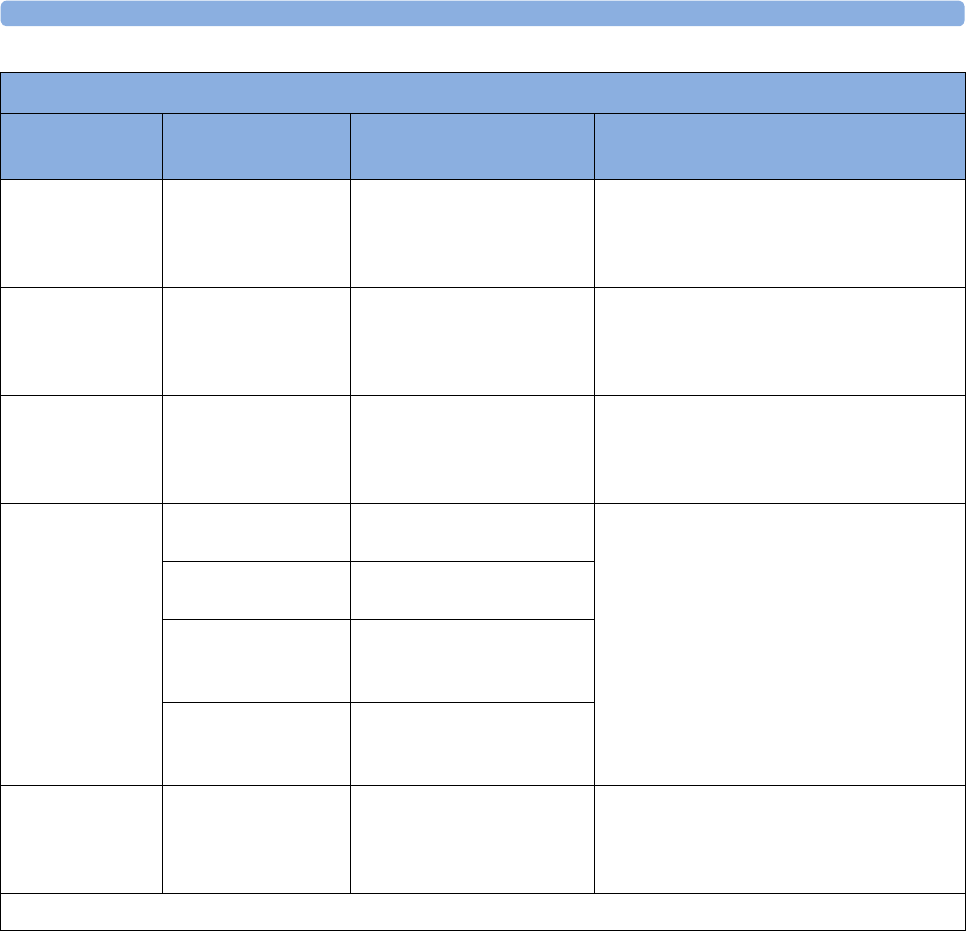Screen dimensions: 966x931
Task: Click the second column's blue header cell
Action: [x=256, y=147]
